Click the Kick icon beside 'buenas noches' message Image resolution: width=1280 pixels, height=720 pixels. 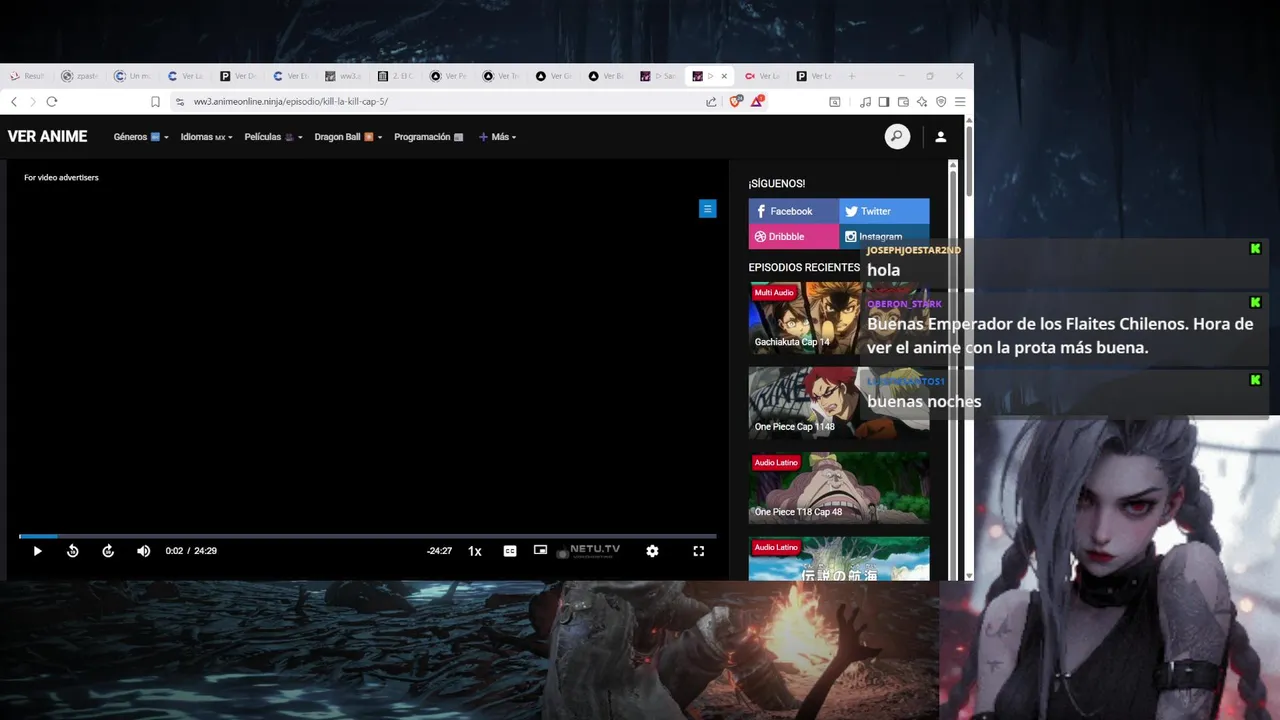point(1255,380)
